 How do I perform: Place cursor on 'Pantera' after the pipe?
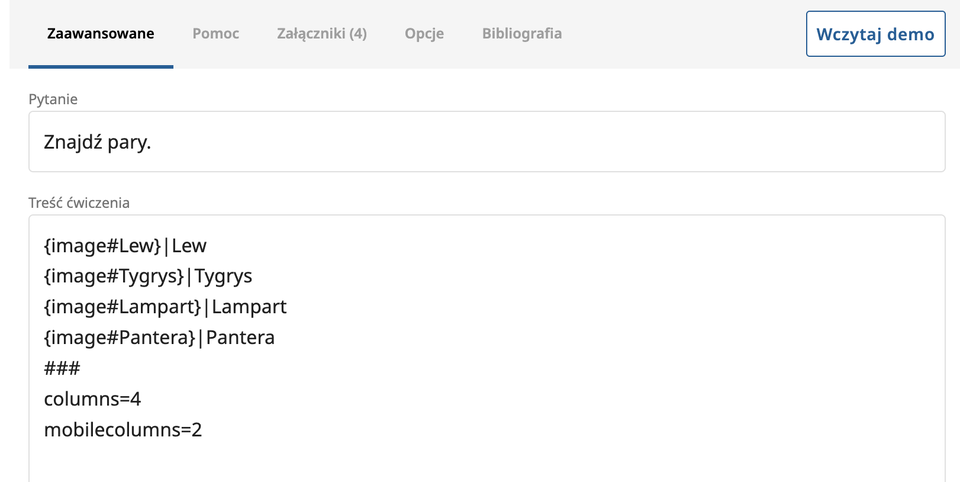coord(240,338)
